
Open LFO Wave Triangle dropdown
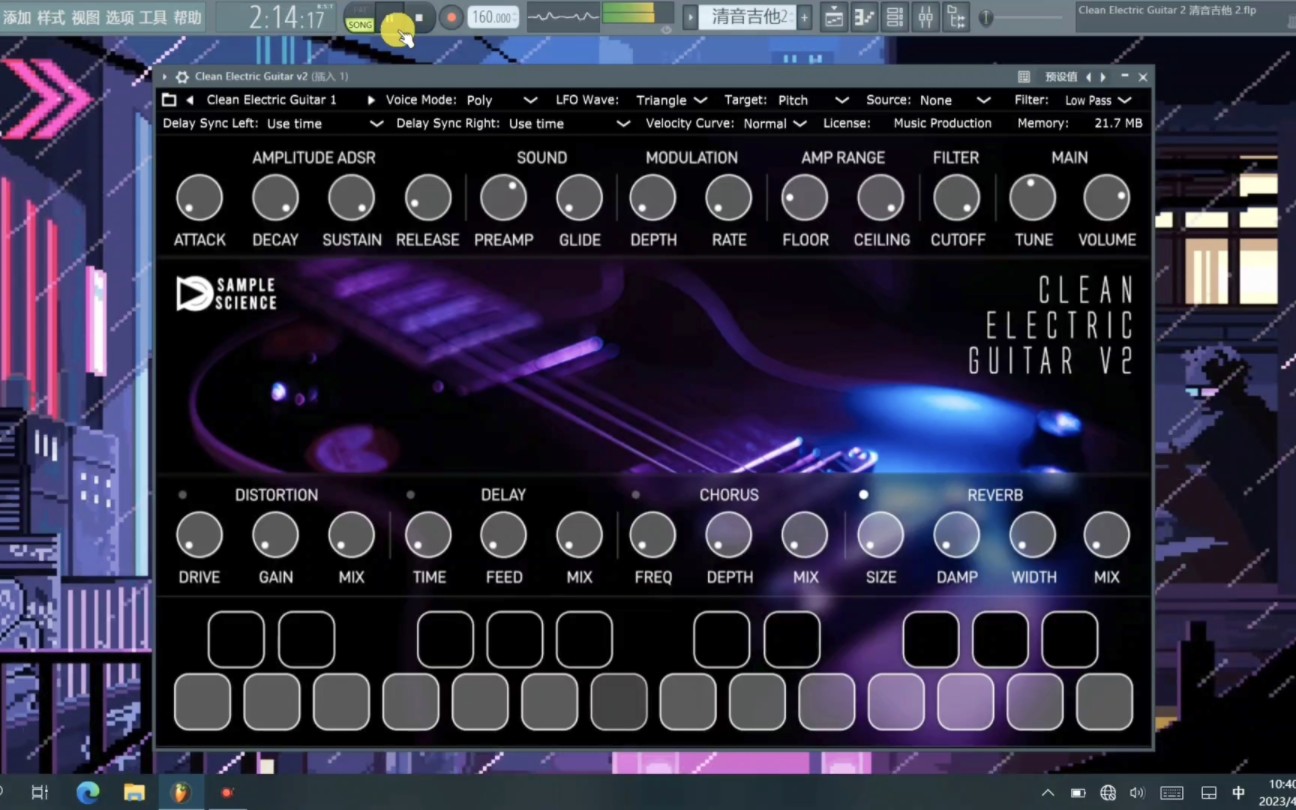[671, 100]
